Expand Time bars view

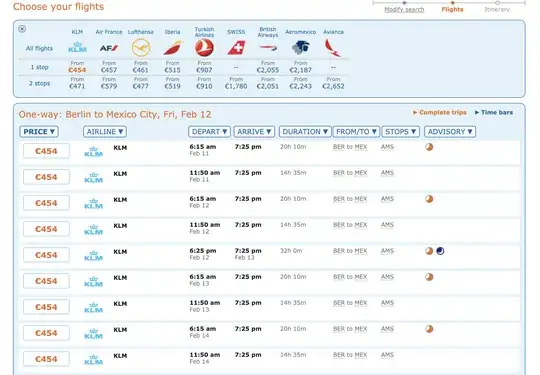[x=494, y=112]
